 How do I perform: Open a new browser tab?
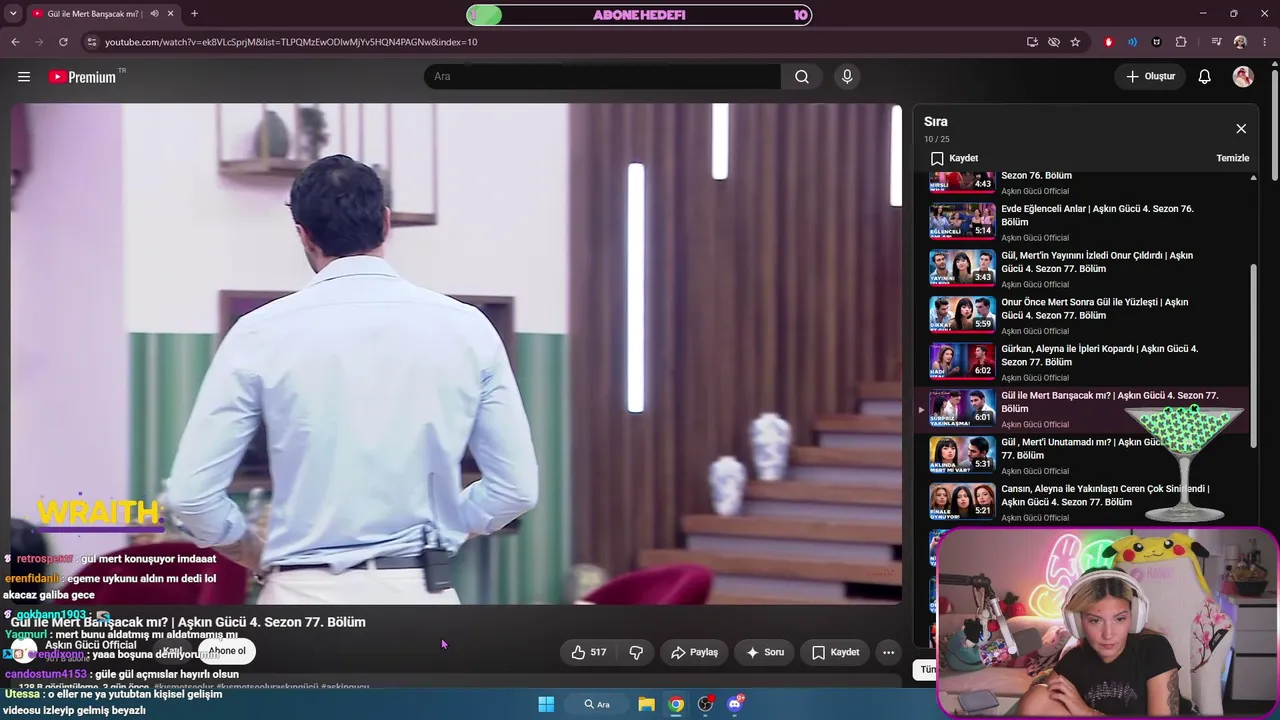pos(194,14)
